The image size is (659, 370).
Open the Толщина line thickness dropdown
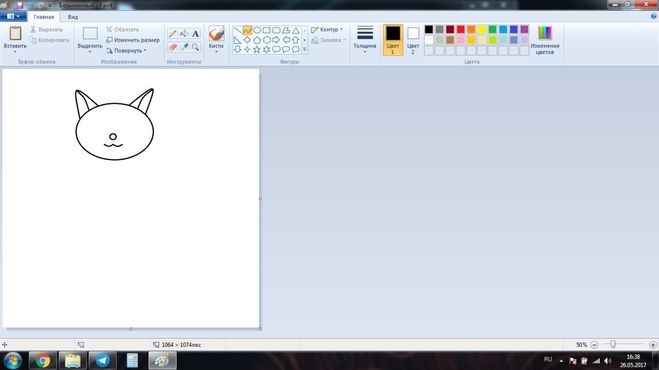365,39
